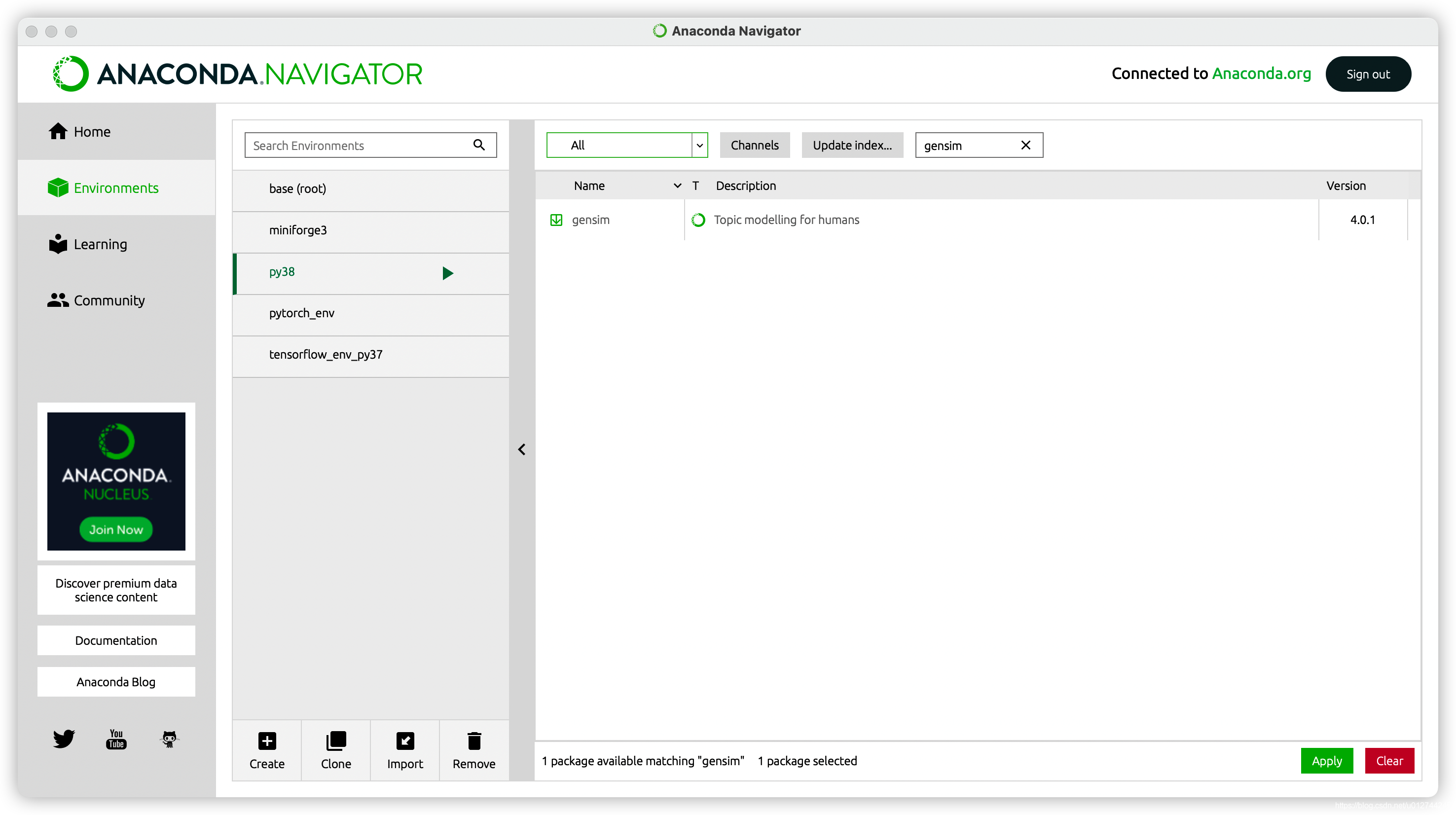Open the YouTube icon link
The width and height of the screenshot is (1456, 815).
(x=116, y=738)
